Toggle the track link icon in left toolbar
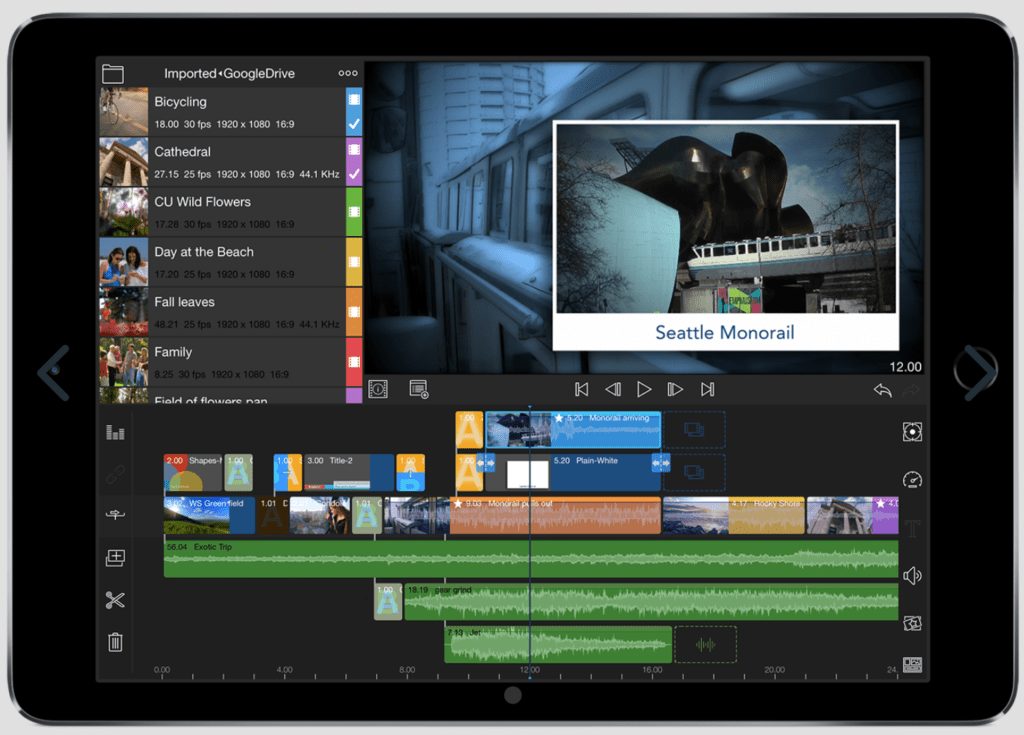 click(x=115, y=473)
